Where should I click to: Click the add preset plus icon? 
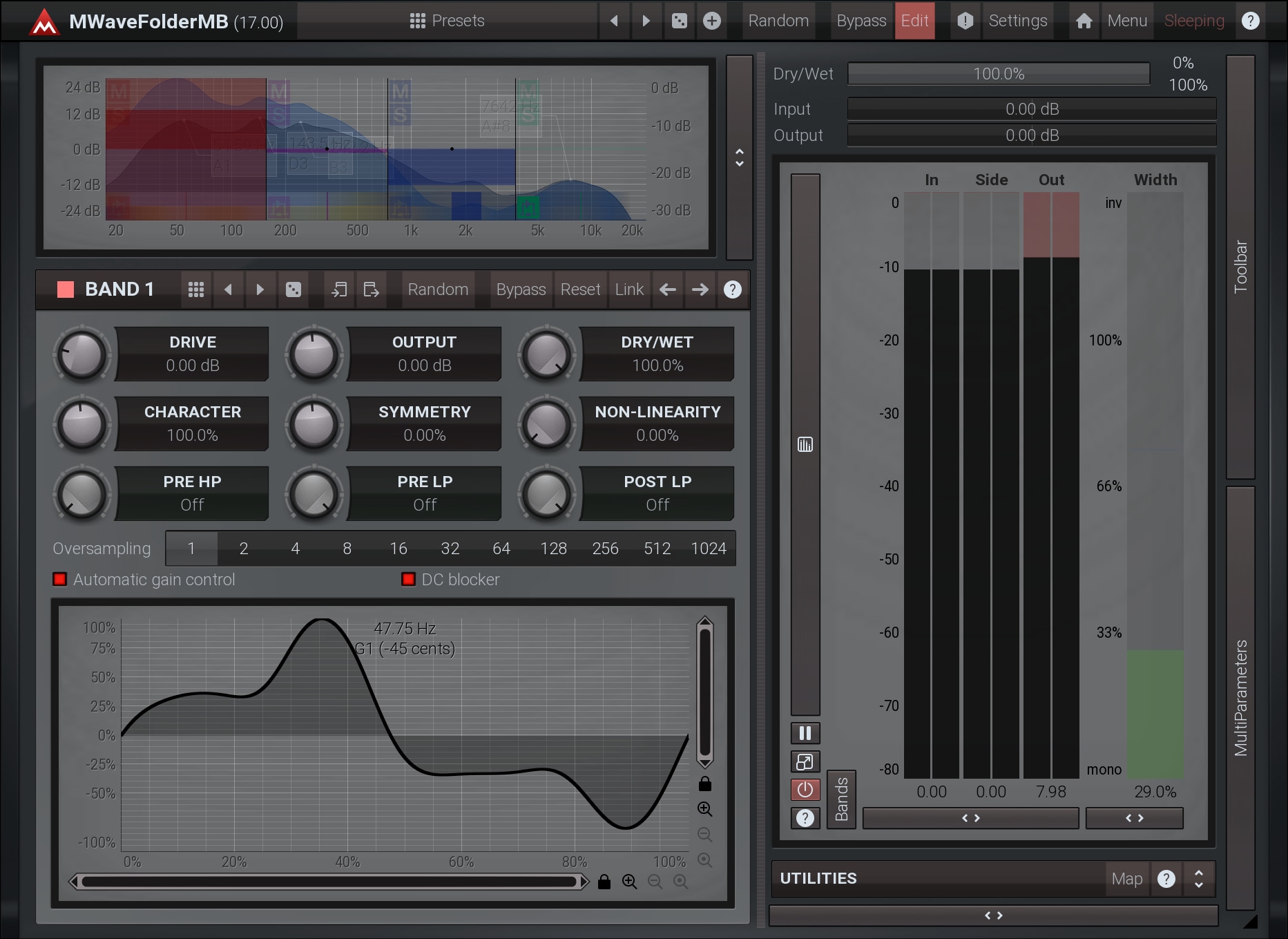[x=712, y=21]
